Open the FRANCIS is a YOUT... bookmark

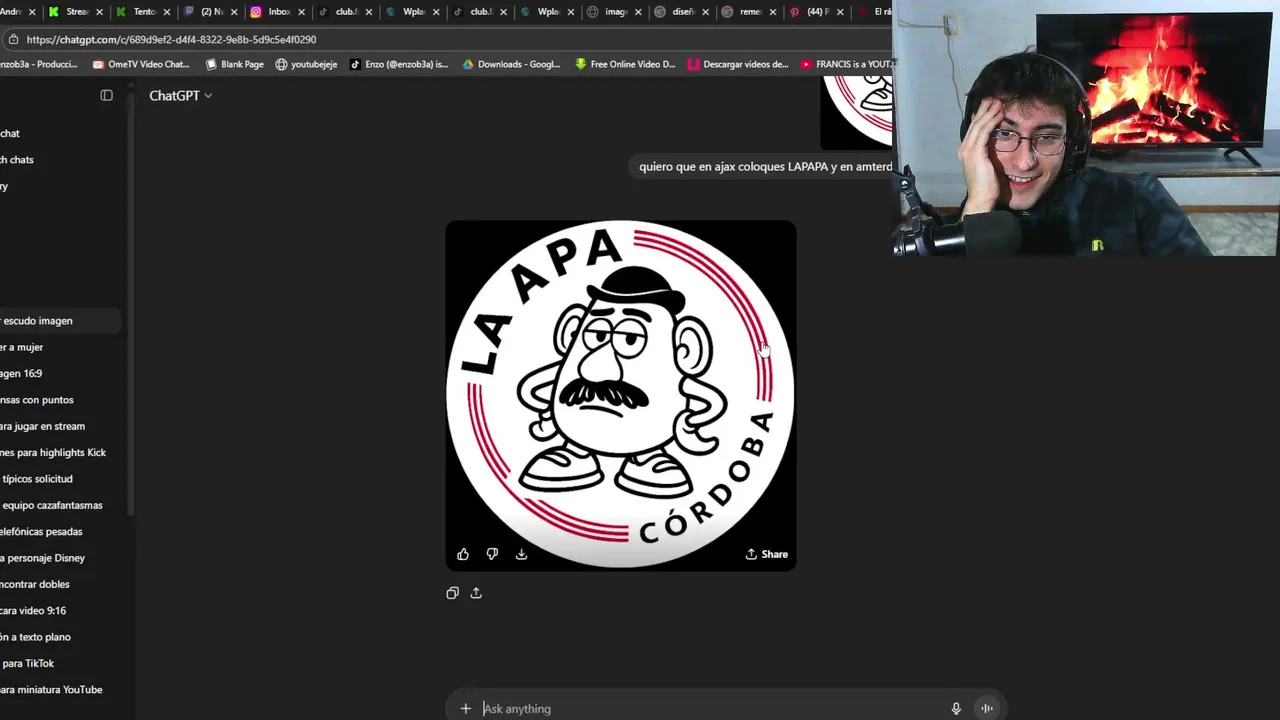[846, 64]
